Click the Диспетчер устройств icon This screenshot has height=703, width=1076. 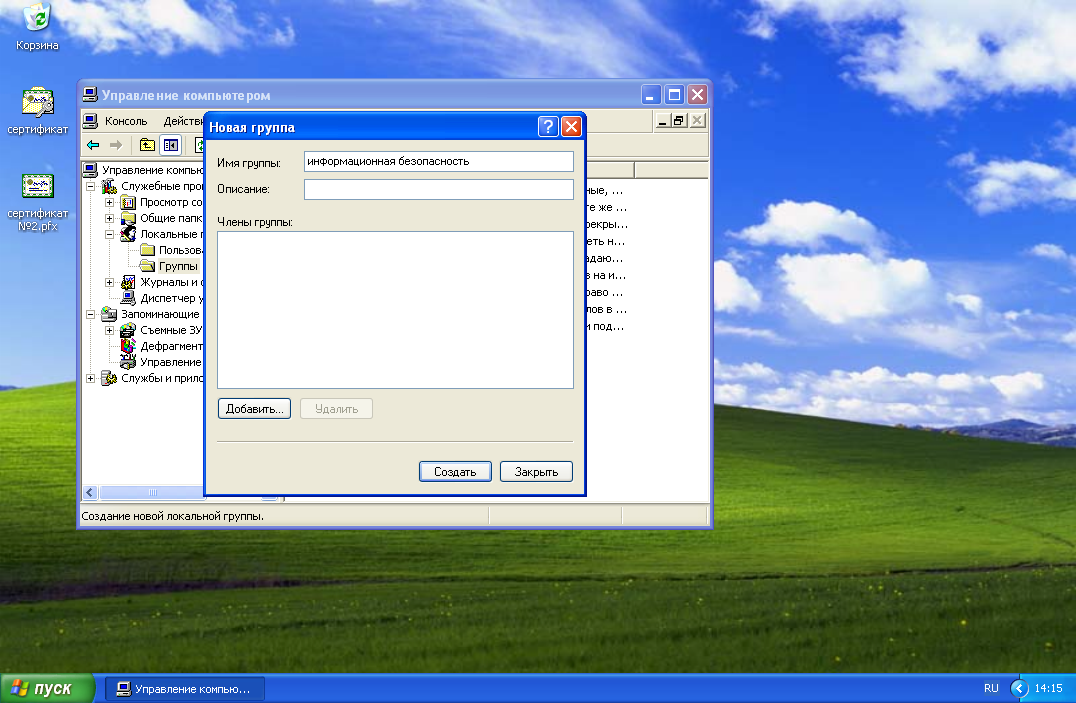128,298
